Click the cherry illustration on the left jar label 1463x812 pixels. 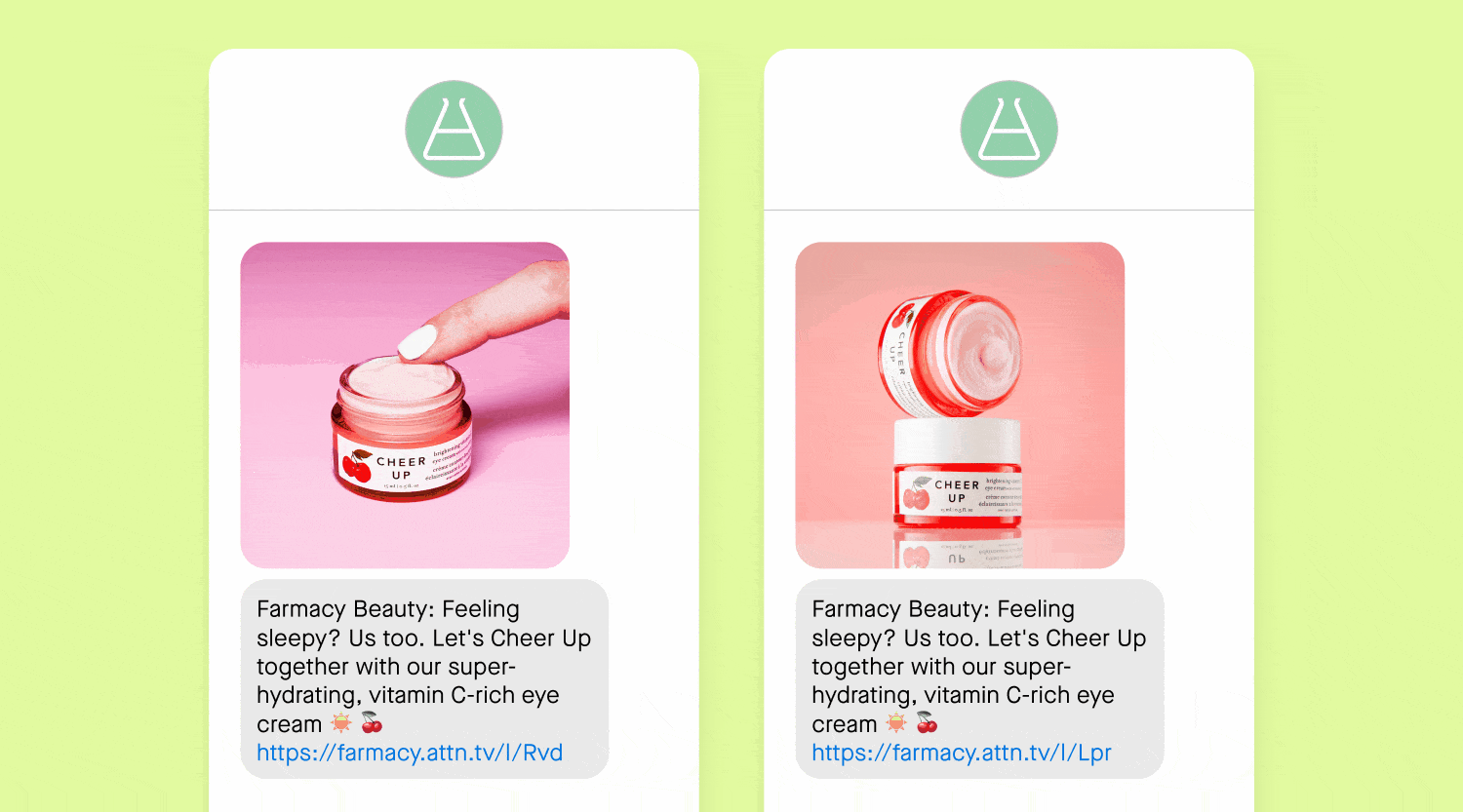(357, 466)
